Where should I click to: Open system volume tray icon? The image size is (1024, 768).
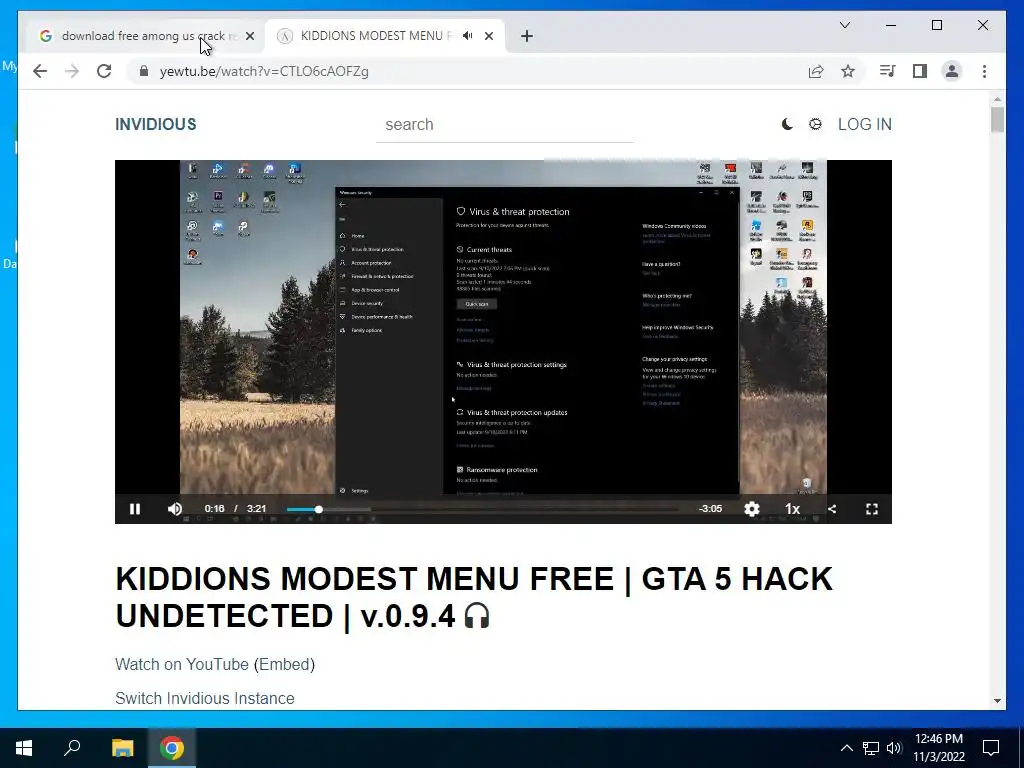tap(894, 748)
